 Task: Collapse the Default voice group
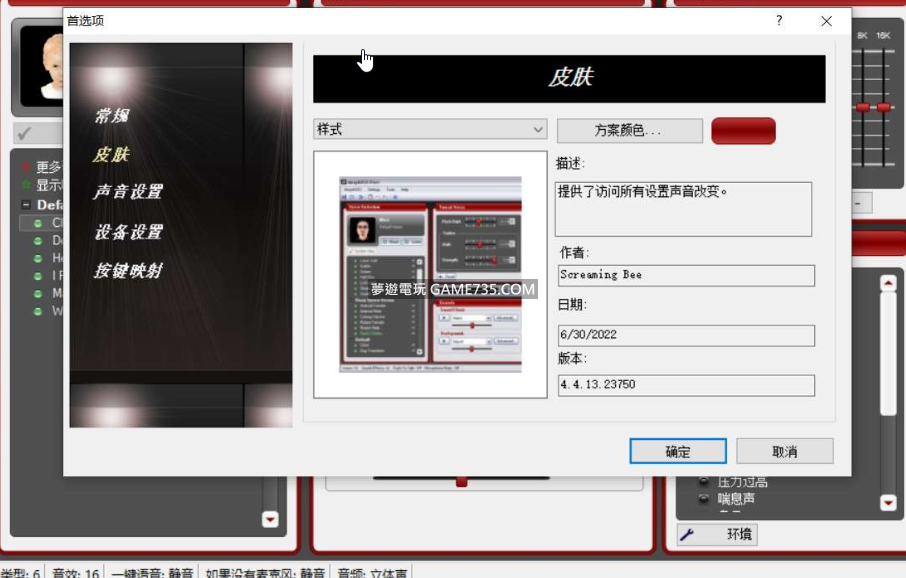click(26, 205)
